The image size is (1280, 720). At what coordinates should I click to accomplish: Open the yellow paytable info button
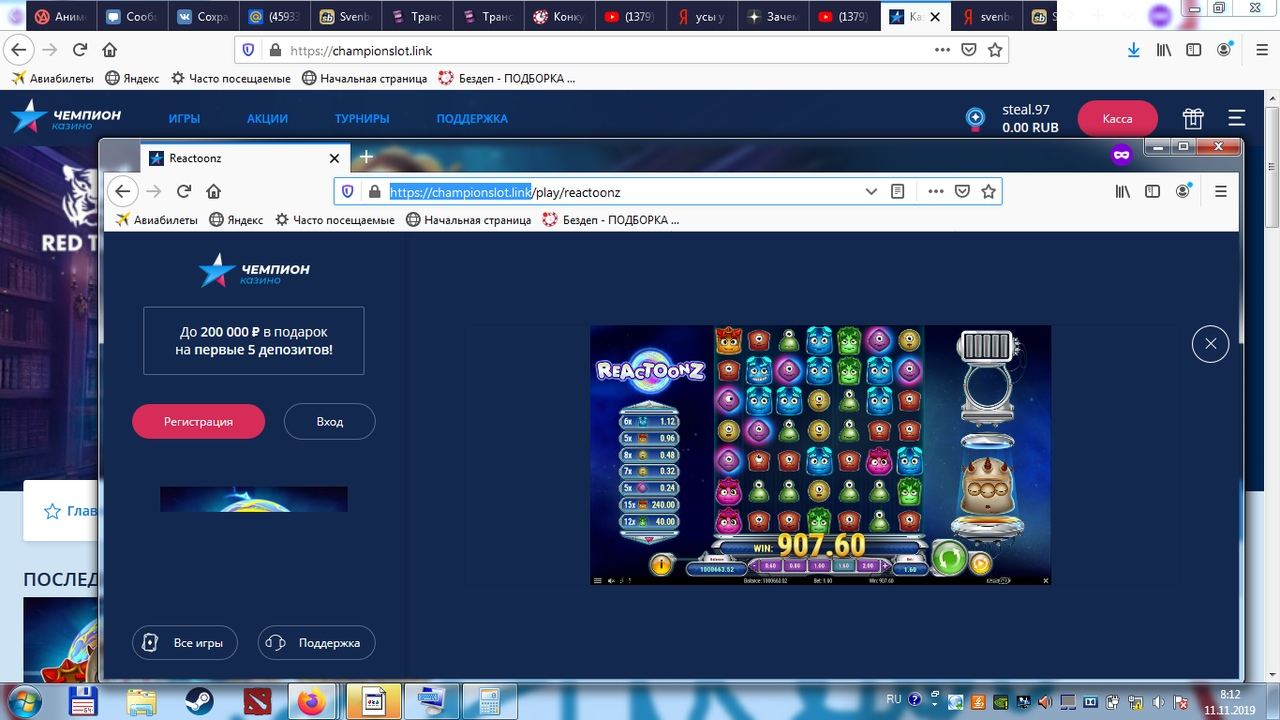661,565
